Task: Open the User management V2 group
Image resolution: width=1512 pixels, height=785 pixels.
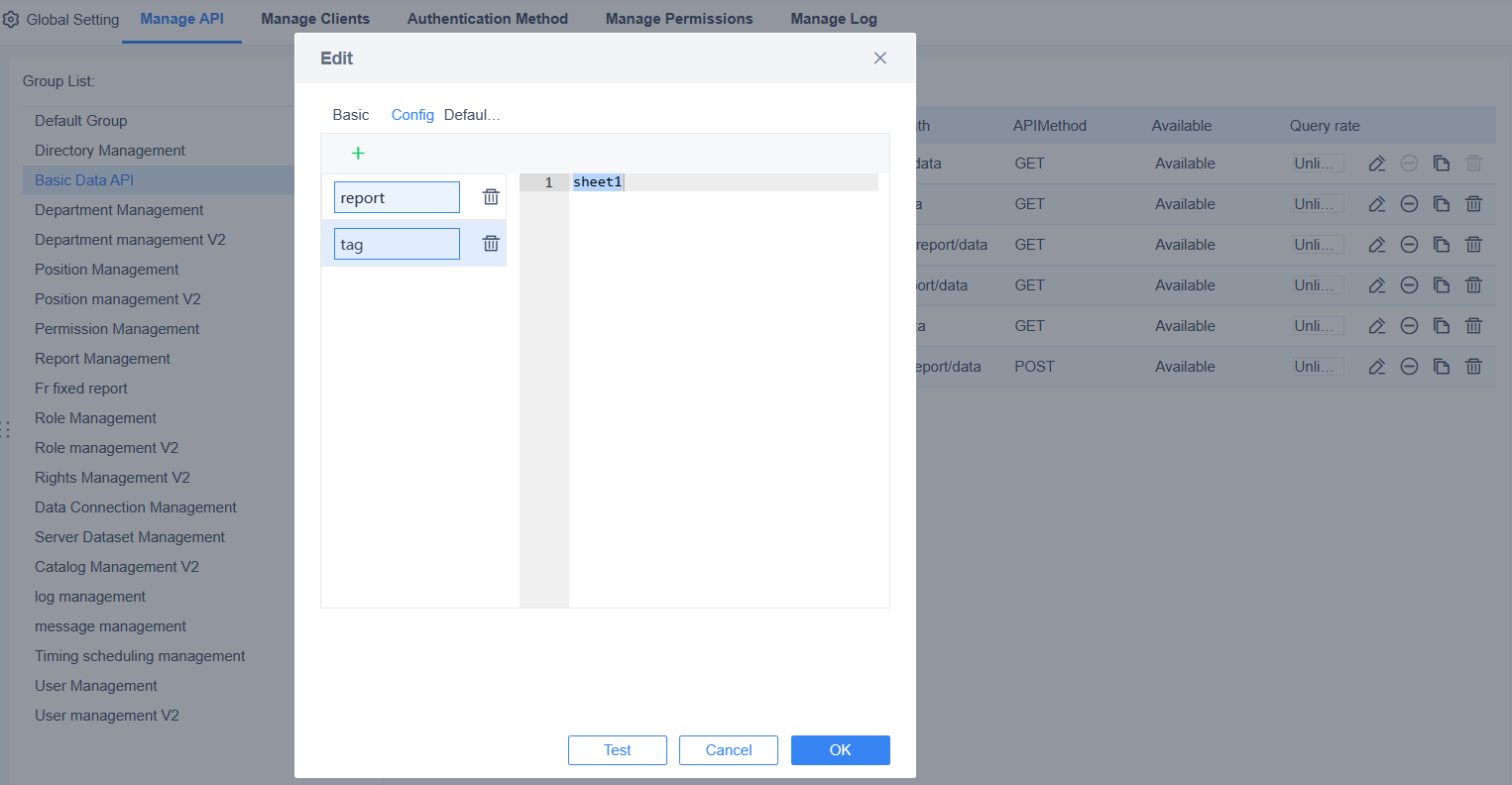Action: [107, 716]
